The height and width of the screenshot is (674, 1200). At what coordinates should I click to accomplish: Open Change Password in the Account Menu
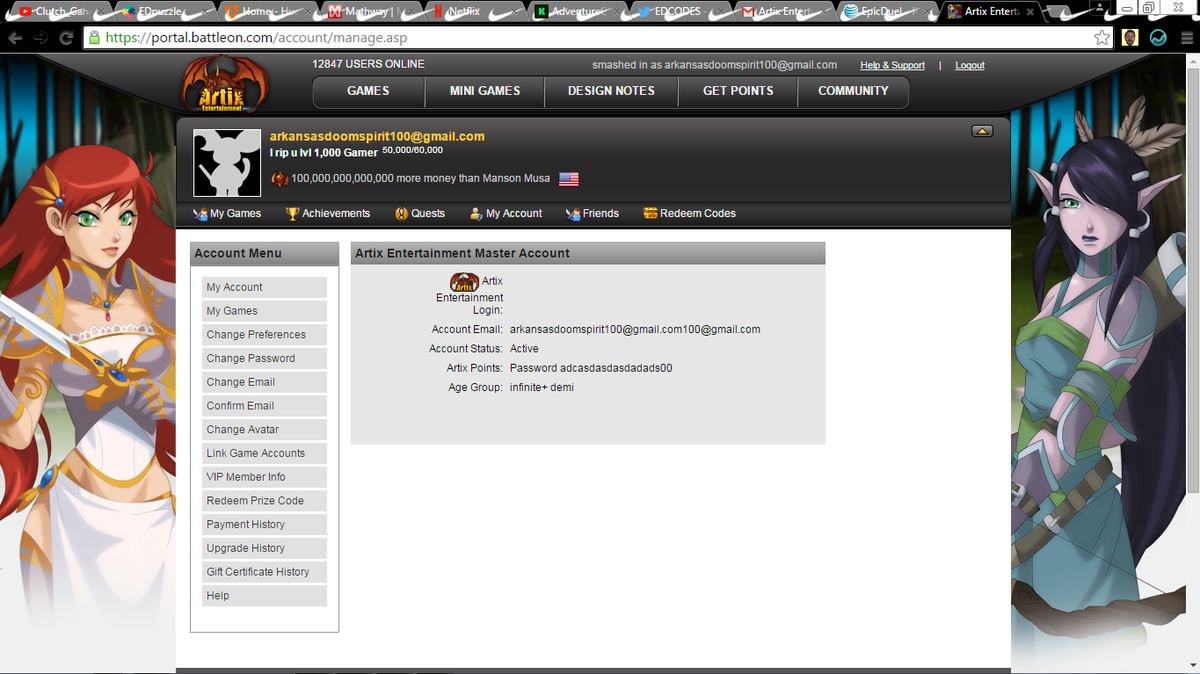(x=264, y=358)
